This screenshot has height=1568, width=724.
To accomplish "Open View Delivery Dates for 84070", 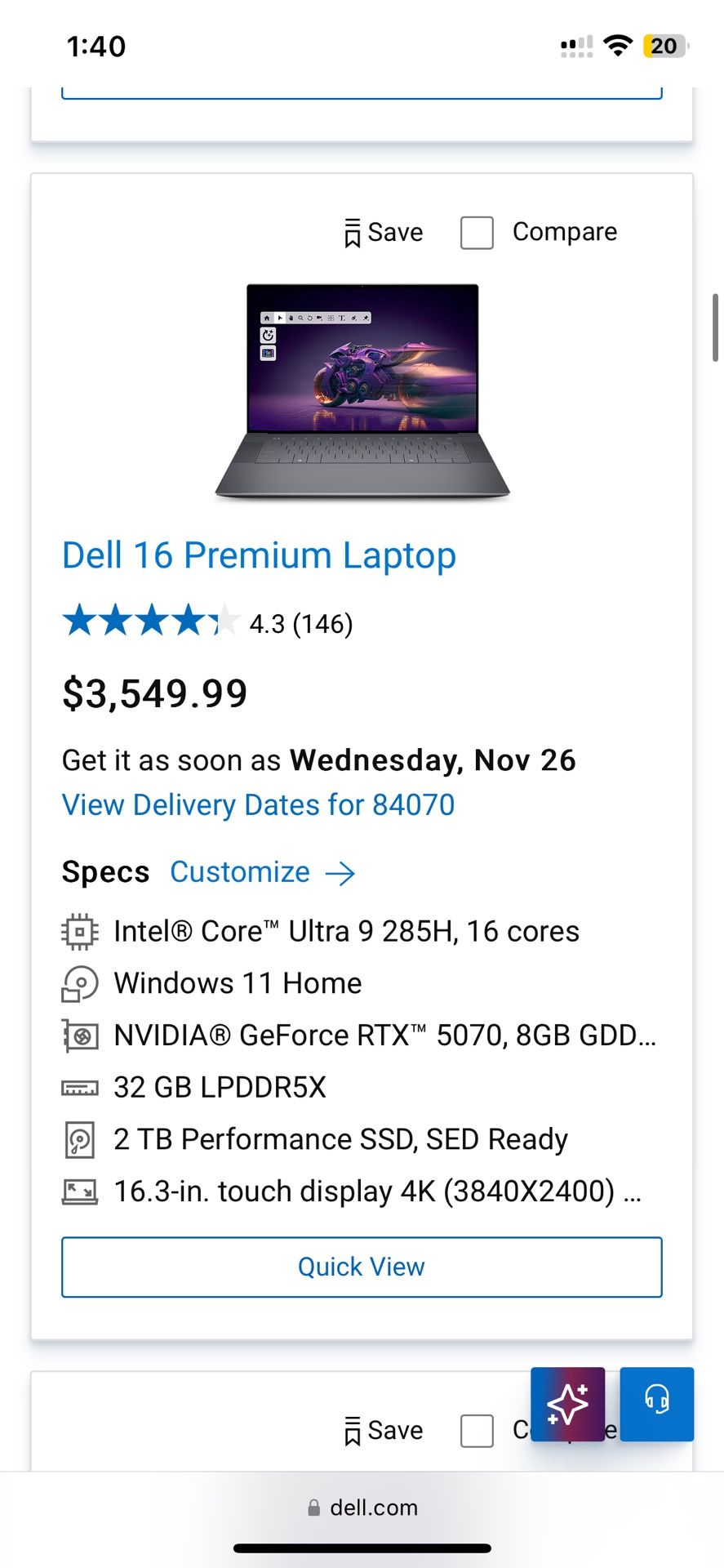I will (x=258, y=804).
